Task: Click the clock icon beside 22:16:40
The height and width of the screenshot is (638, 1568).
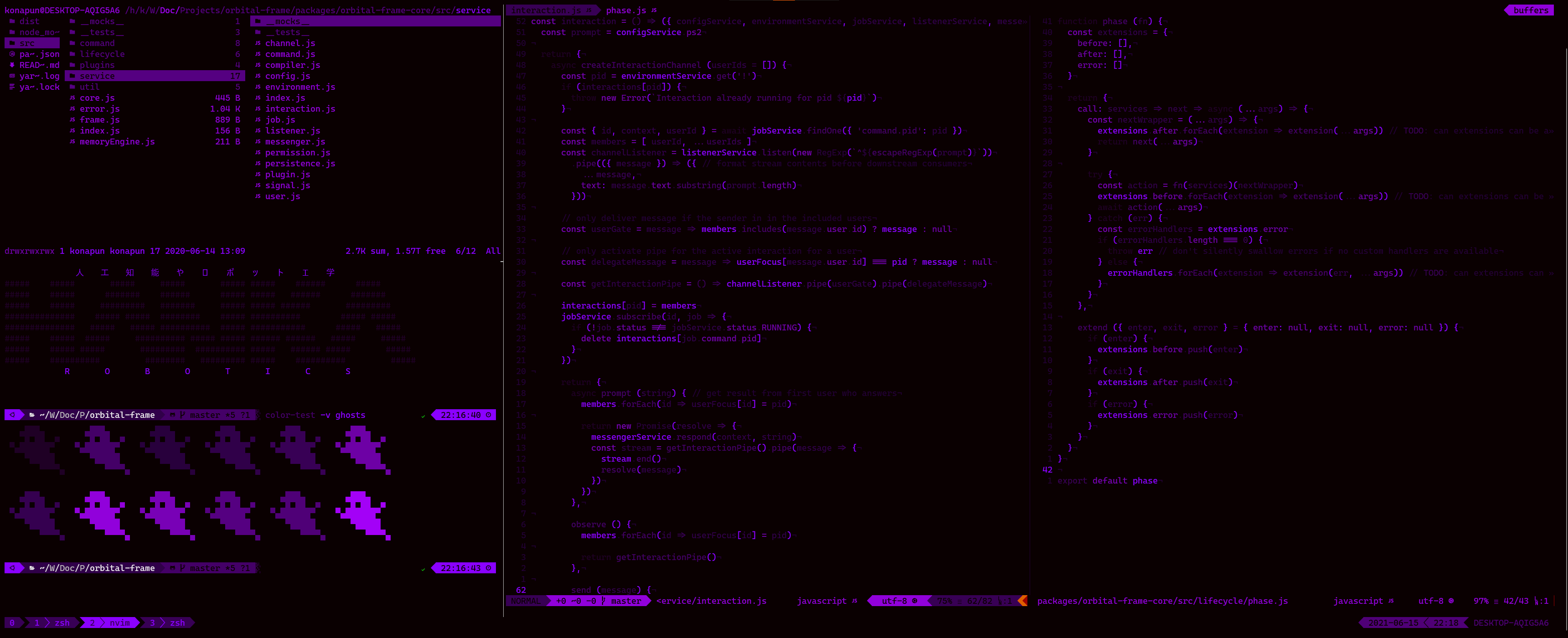Action: (488, 415)
